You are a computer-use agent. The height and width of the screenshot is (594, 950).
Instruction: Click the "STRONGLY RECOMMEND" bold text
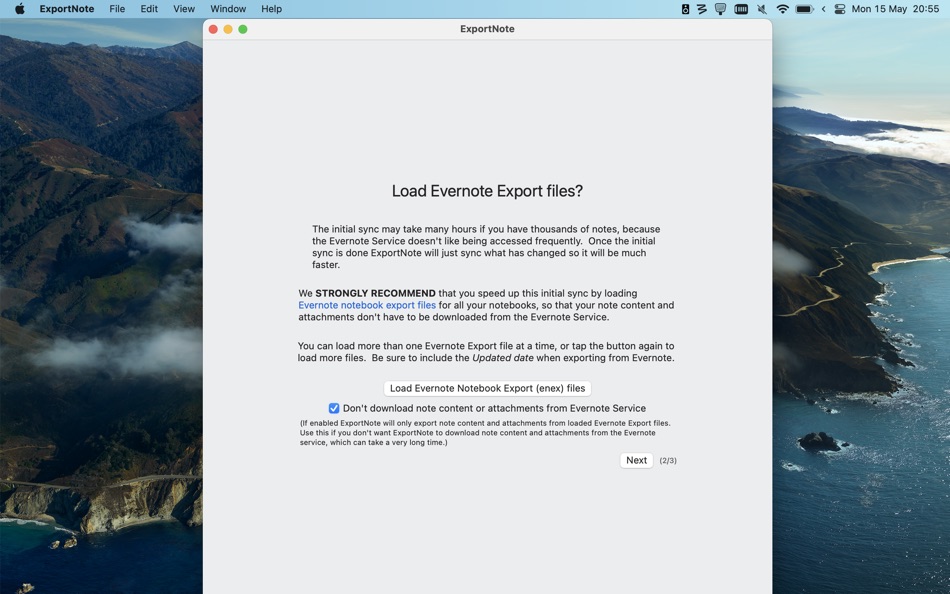[x=375, y=293]
